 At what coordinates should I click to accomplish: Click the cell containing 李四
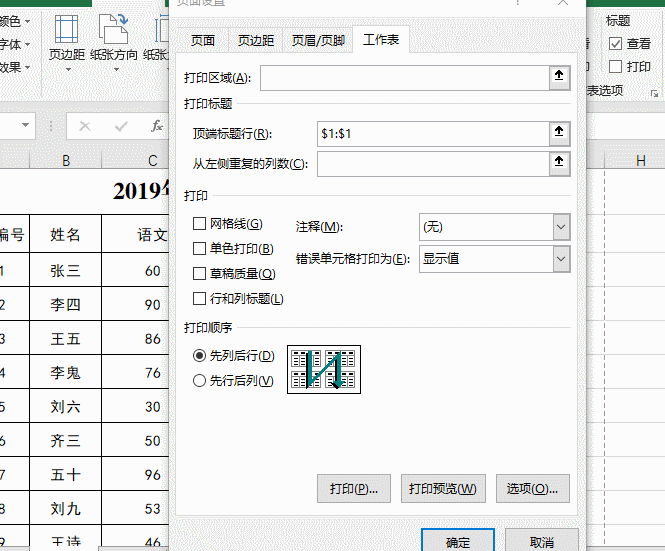point(65,304)
